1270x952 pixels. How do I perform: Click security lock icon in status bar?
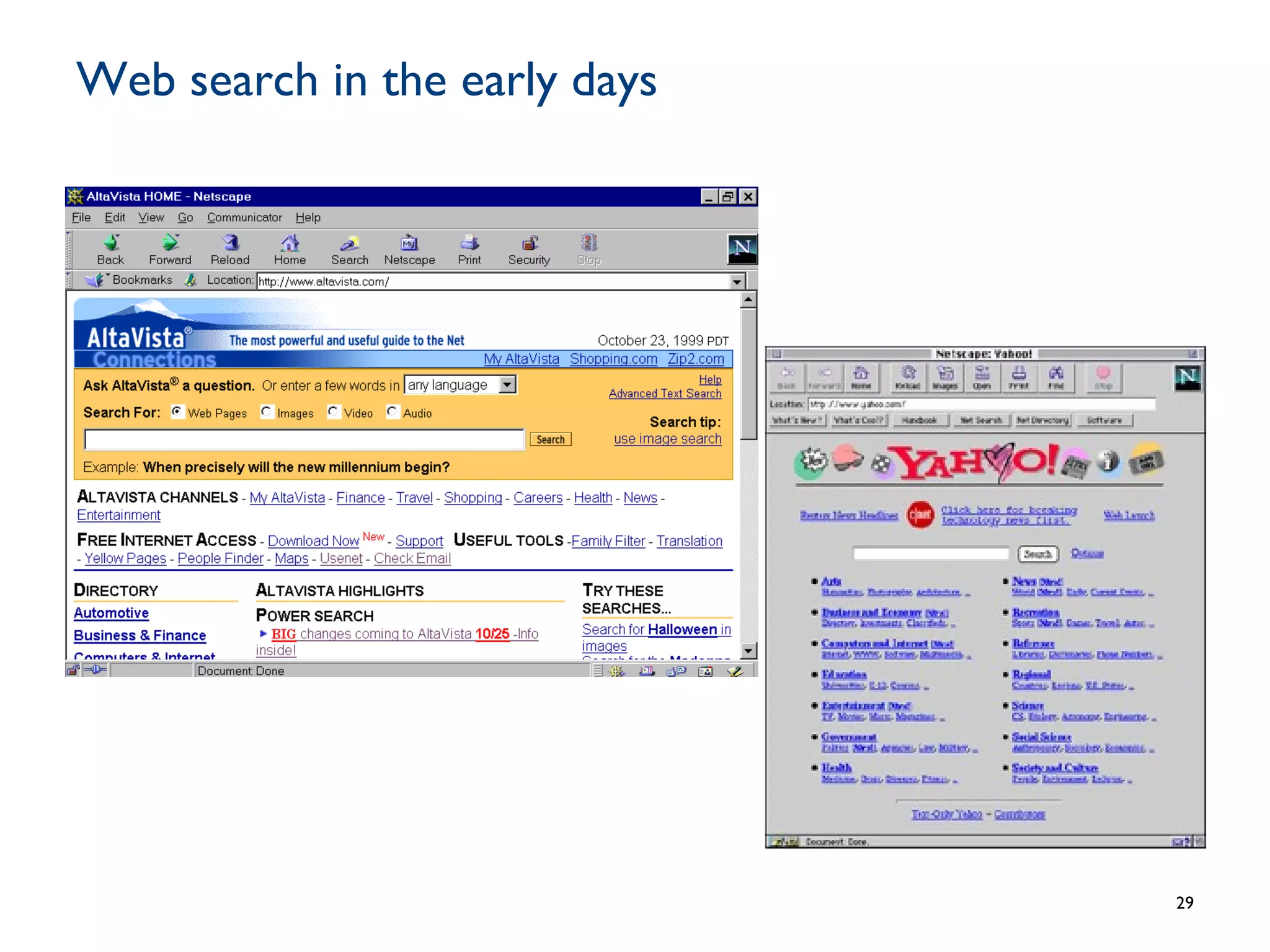pyautogui.click(x=73, y=670)
